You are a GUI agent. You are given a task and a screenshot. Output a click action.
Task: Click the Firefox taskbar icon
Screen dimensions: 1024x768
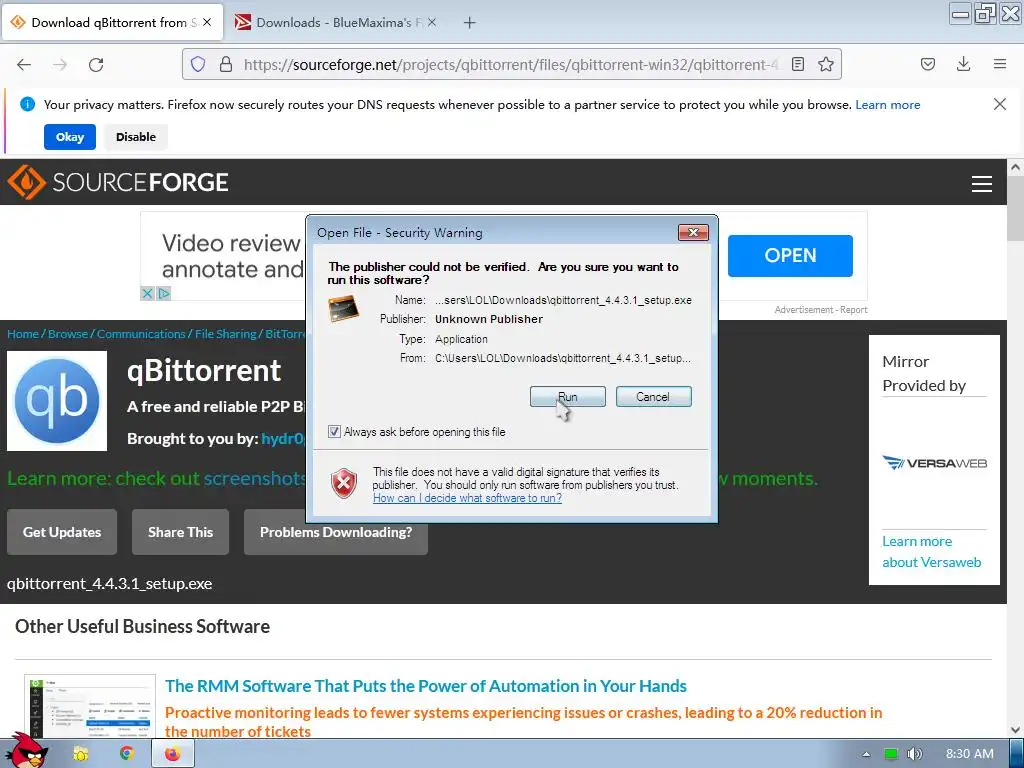click(172, 754)
